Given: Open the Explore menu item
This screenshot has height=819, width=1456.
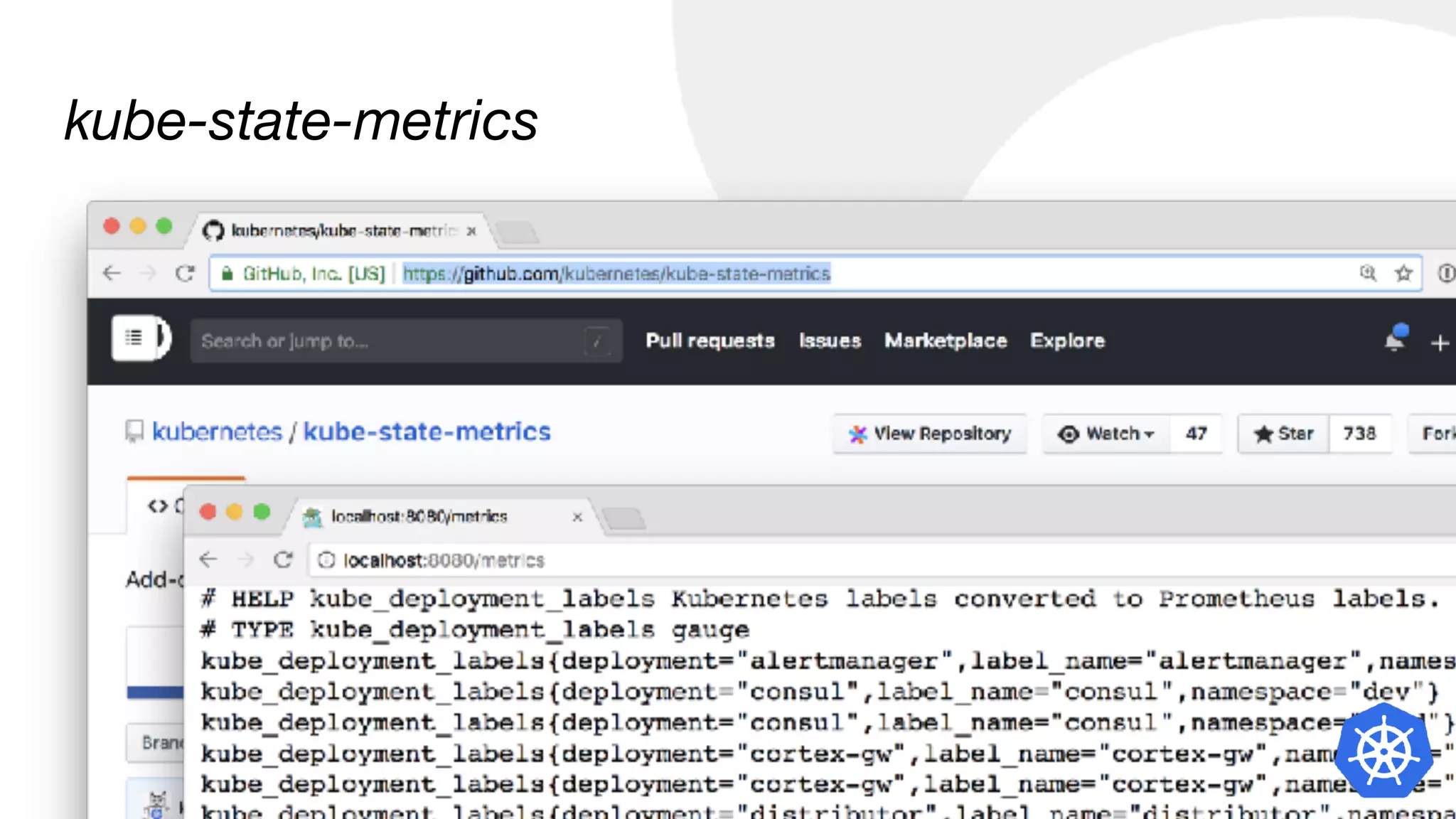Looking at the screenshot, I should [x=1067, y=341].
